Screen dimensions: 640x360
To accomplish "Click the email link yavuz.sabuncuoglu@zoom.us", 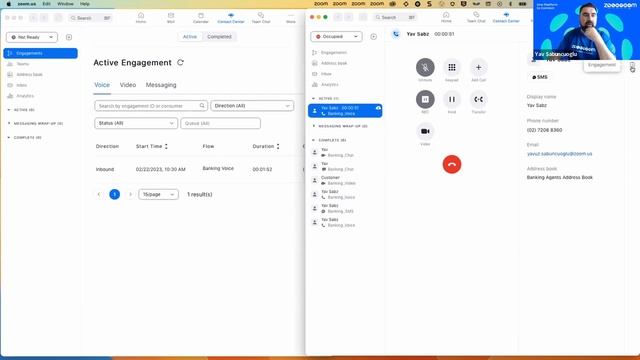I will (x=559, y=154).
